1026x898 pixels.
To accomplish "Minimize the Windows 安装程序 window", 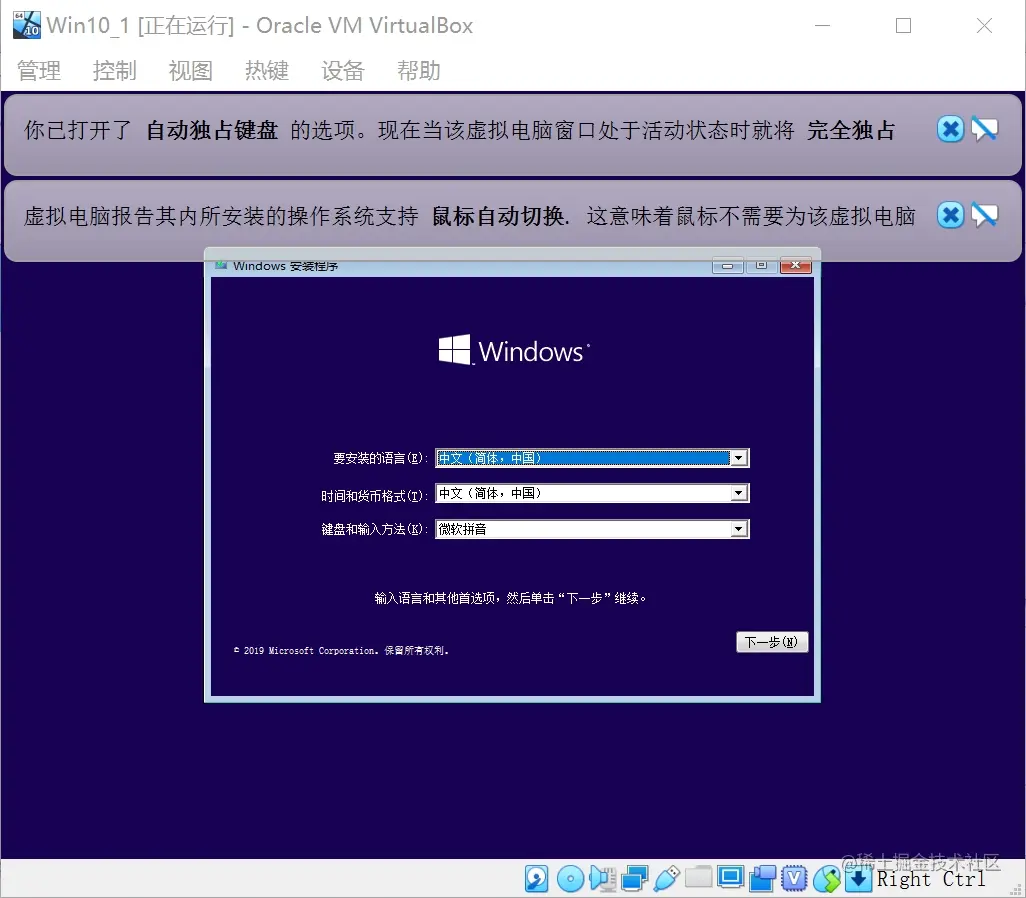I will (x=727, y=265).
